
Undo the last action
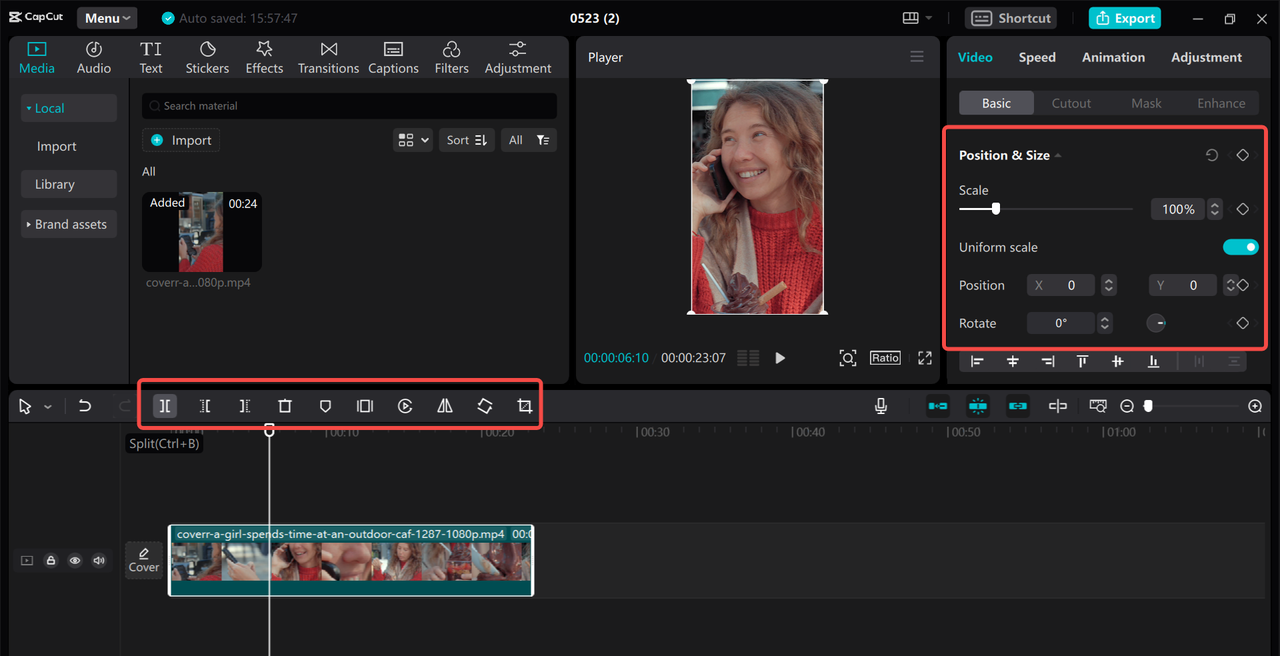pos(85,406)
